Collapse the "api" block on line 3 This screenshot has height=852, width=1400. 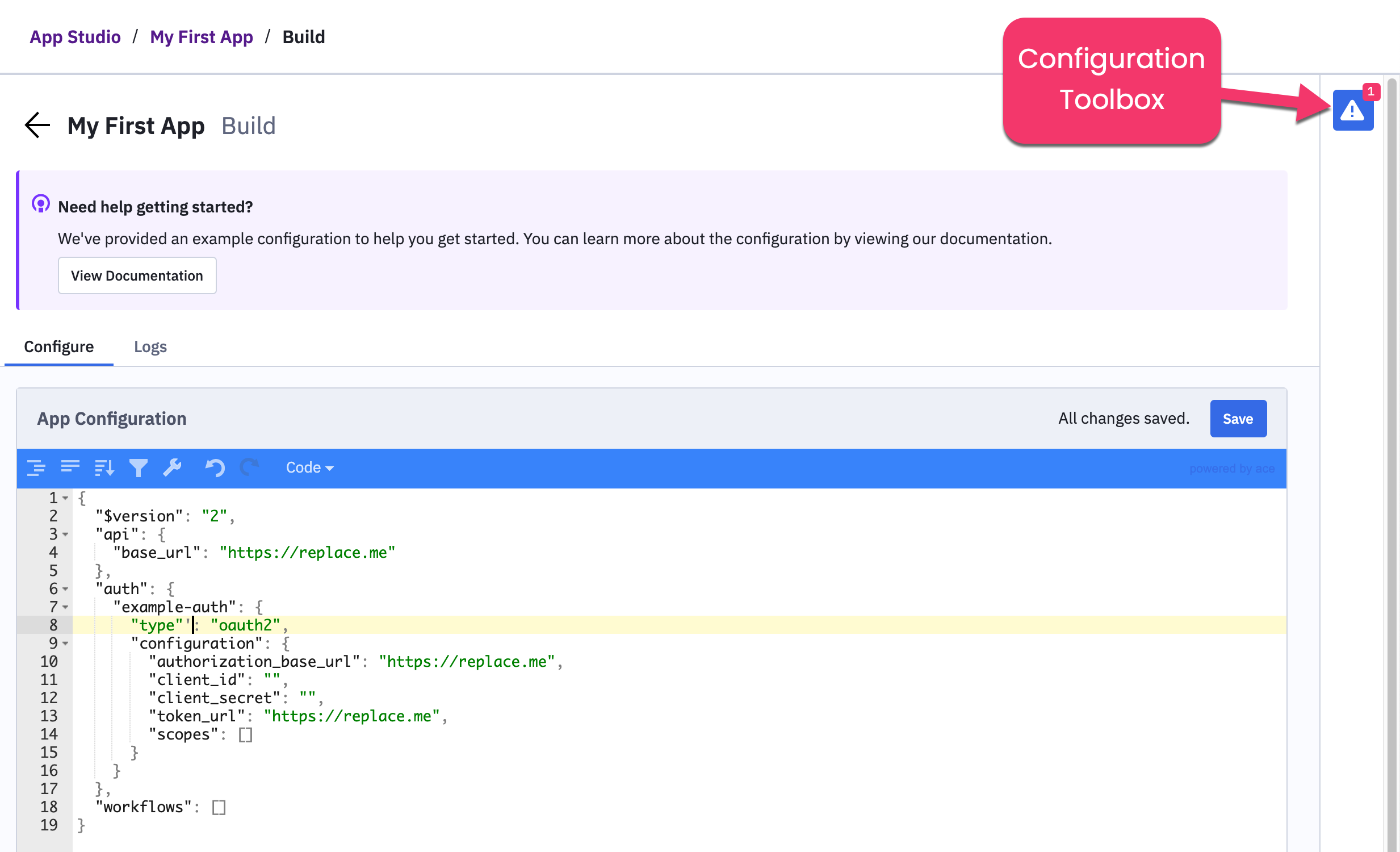tap(66, 534)
